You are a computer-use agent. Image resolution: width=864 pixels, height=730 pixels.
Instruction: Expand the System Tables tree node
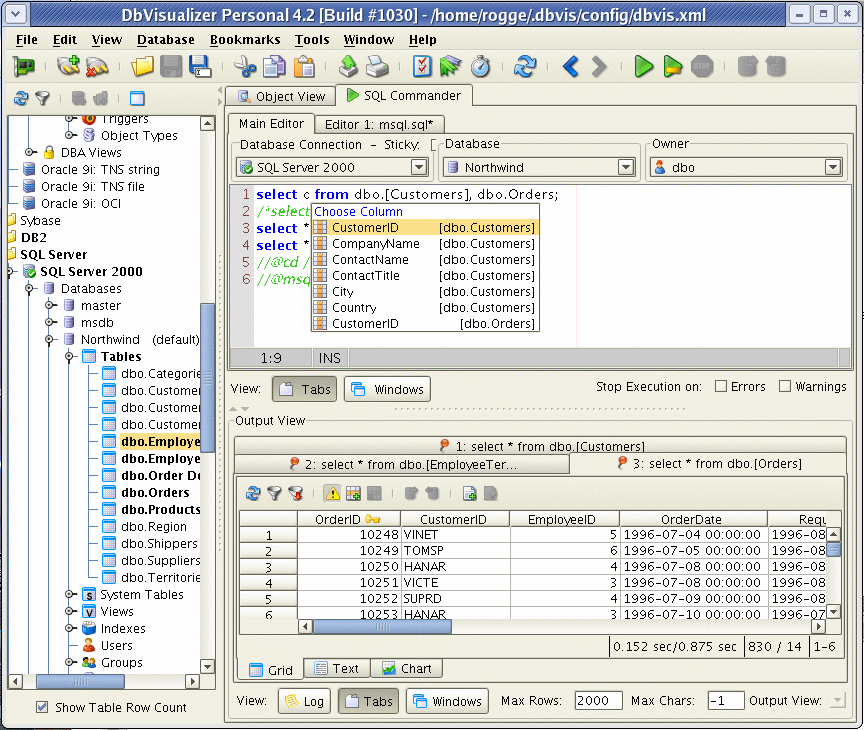click(70, 595)
